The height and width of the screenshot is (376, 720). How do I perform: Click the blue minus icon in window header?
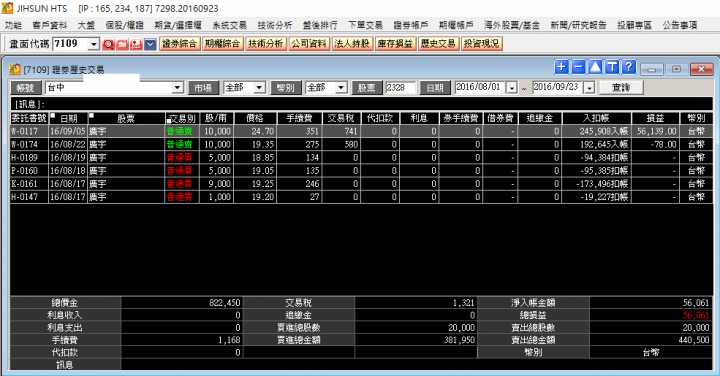coord(578,67)
